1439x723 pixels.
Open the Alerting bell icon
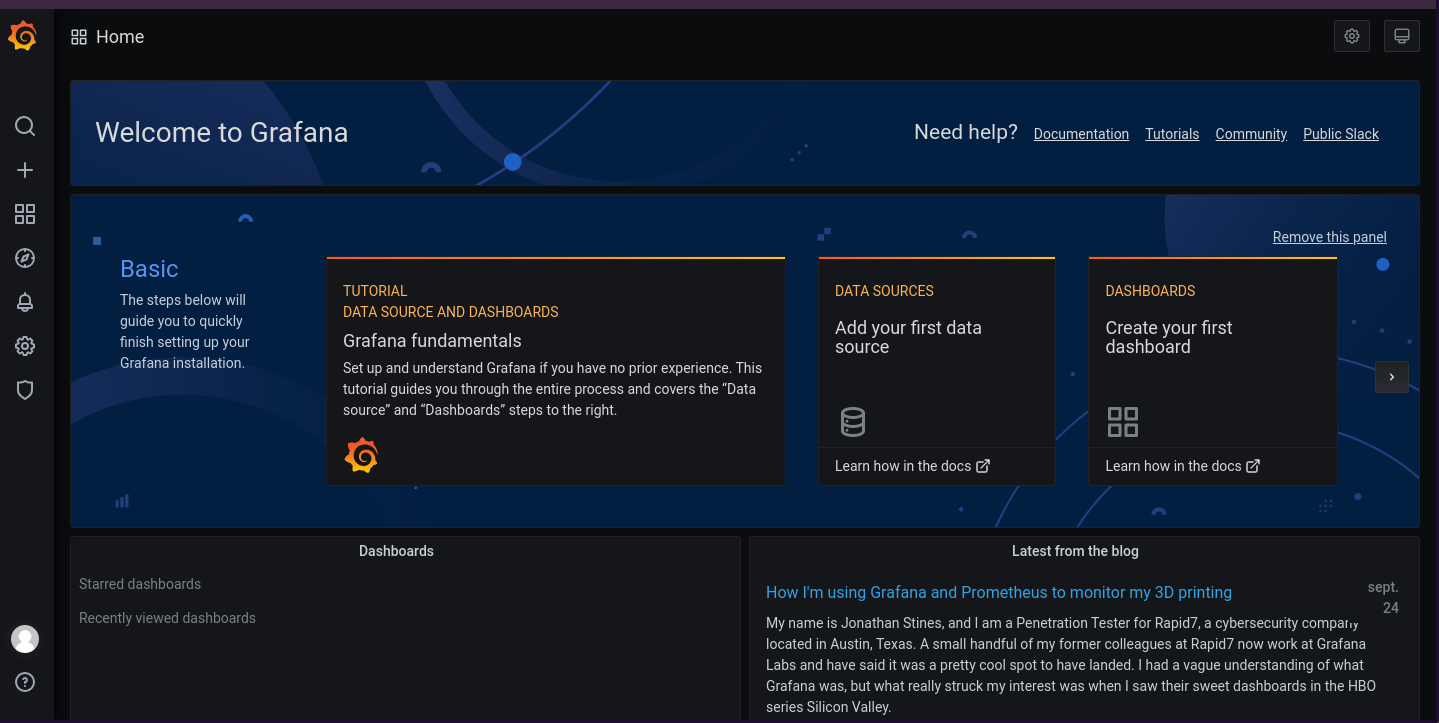click(25, 302)
